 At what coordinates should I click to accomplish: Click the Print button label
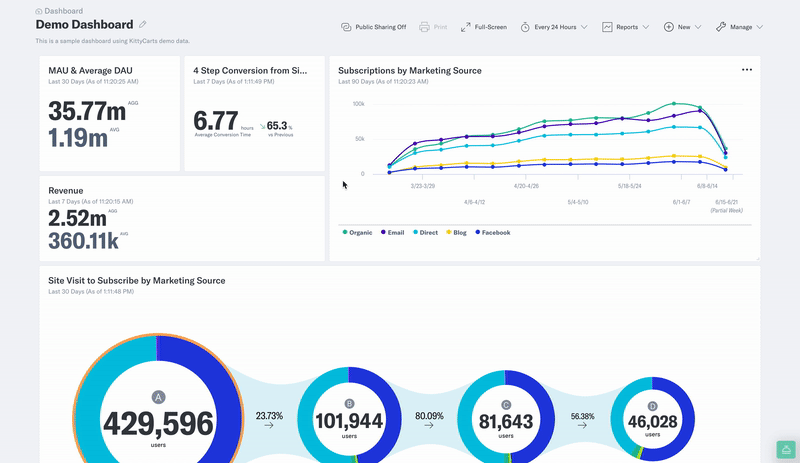(440, 27)
